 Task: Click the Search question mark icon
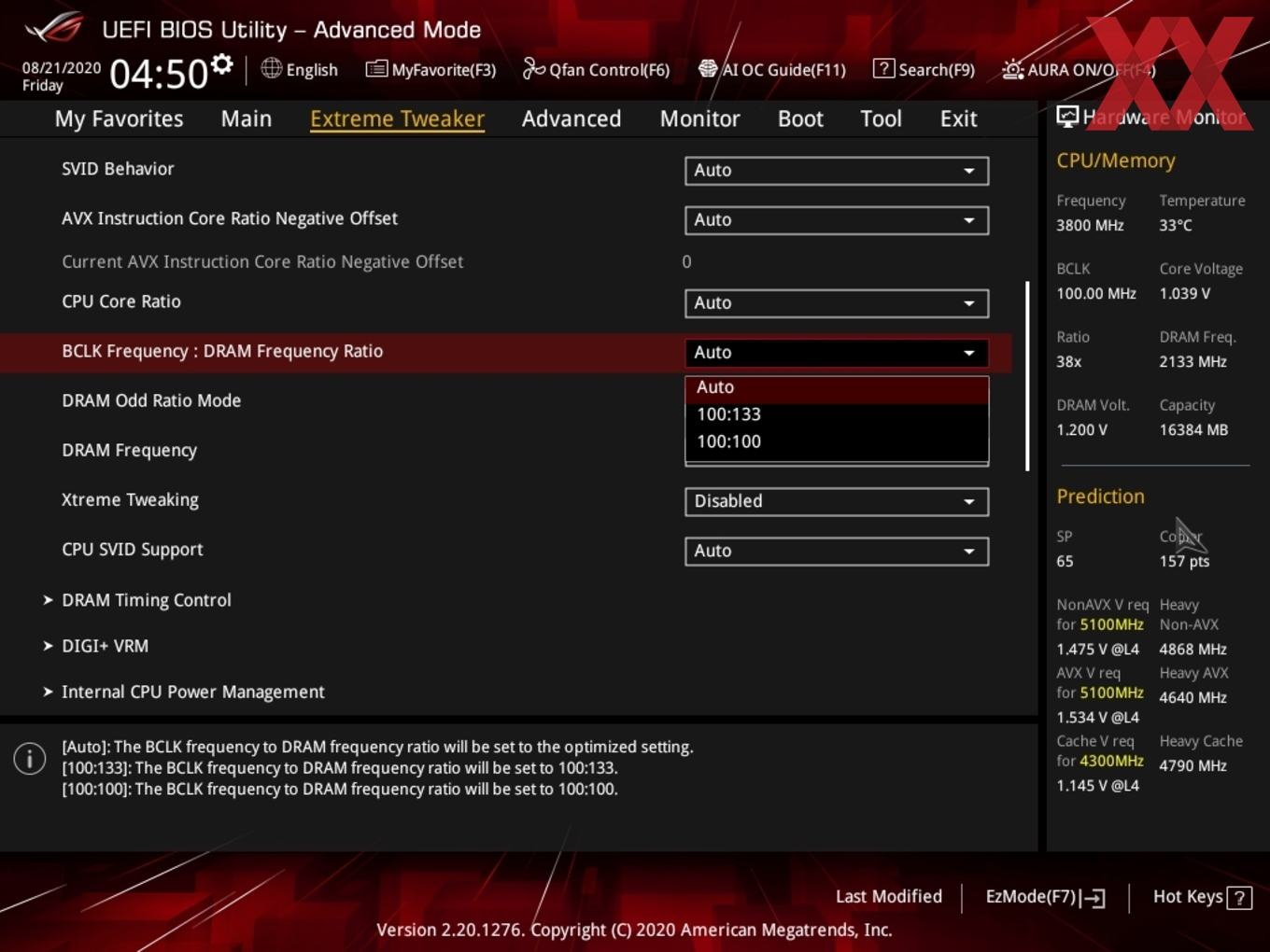(x=883, y=68)
